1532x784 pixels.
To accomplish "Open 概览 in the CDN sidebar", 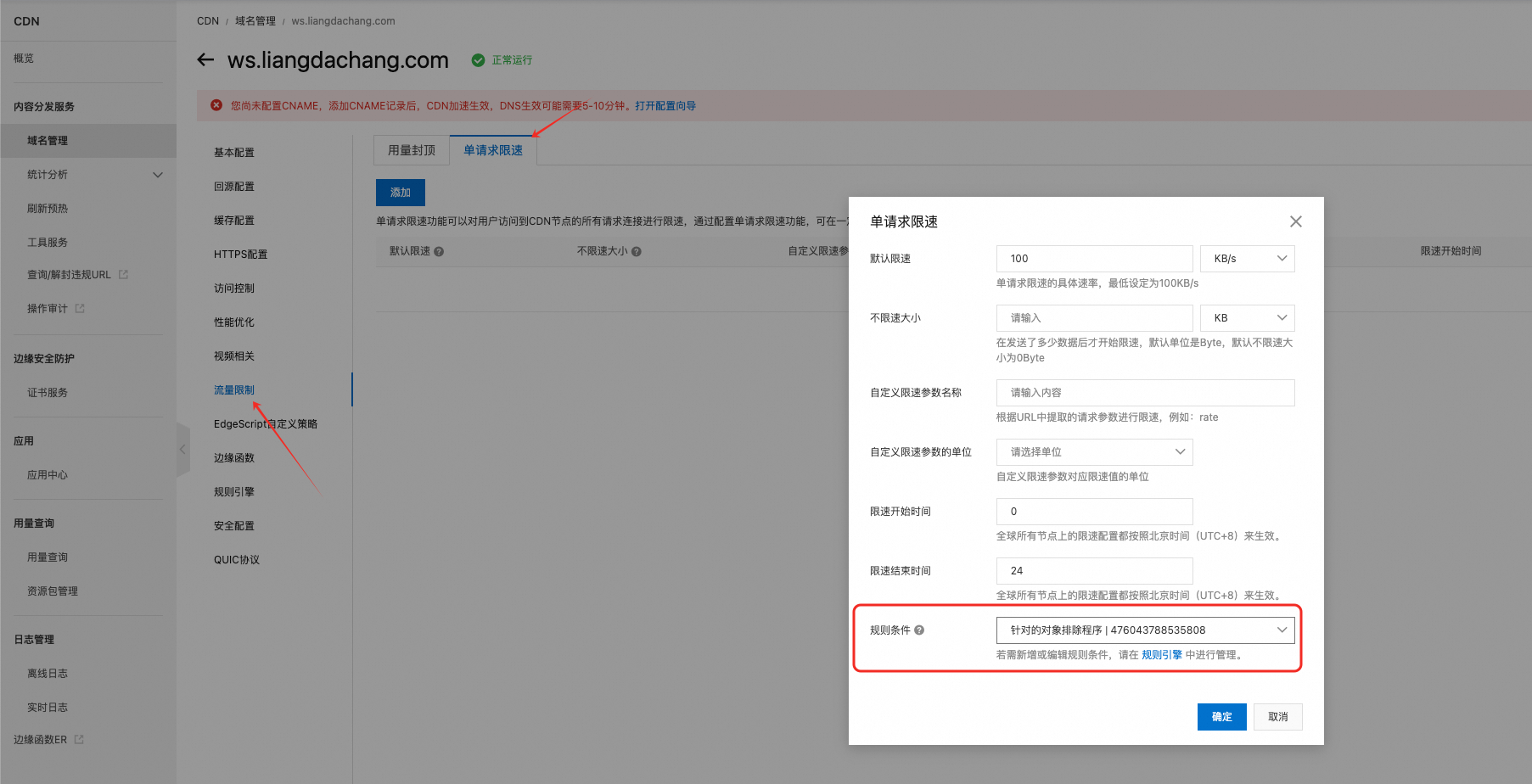I will (x=24, y=59).
